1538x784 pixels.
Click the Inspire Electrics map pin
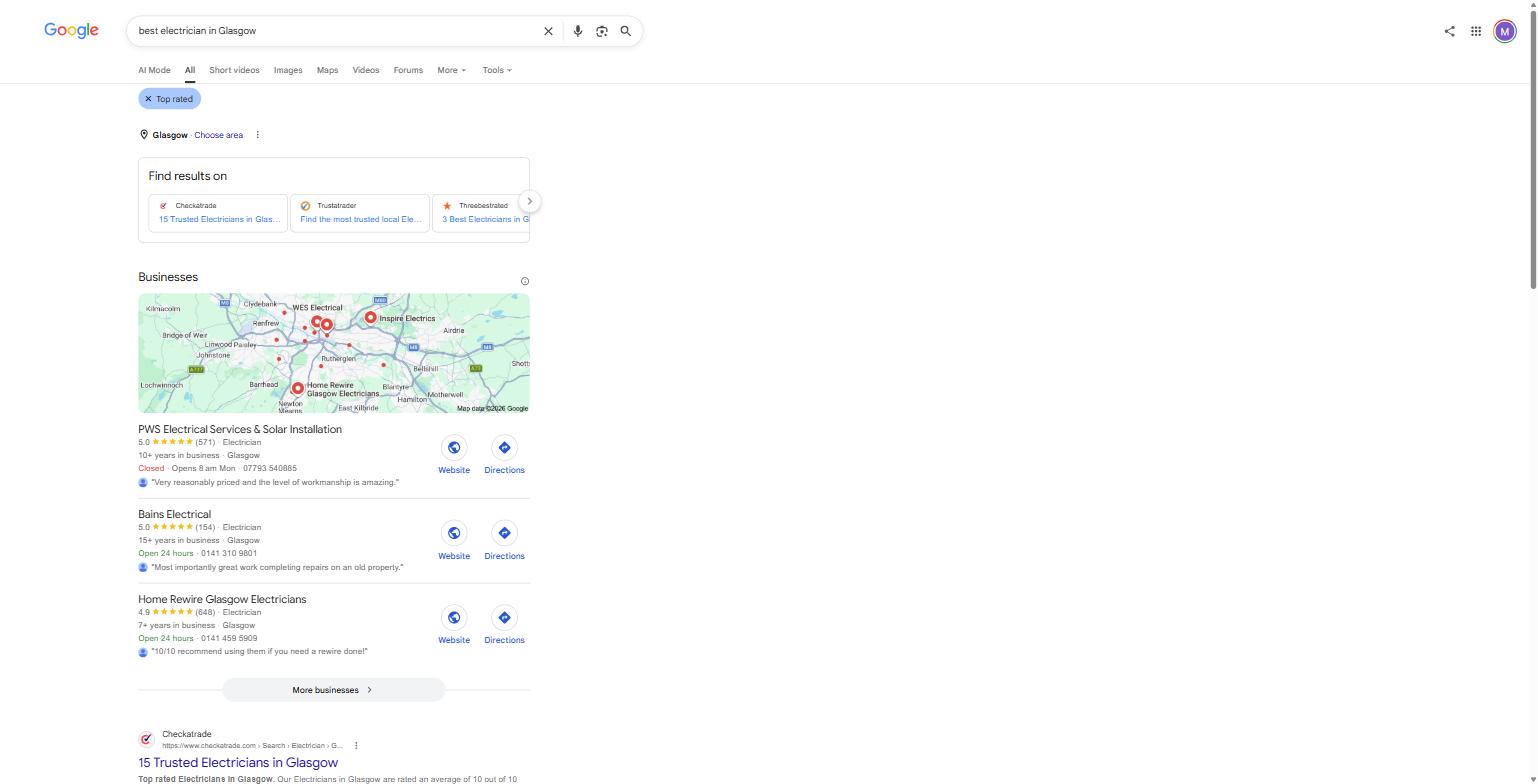point(371,317)
